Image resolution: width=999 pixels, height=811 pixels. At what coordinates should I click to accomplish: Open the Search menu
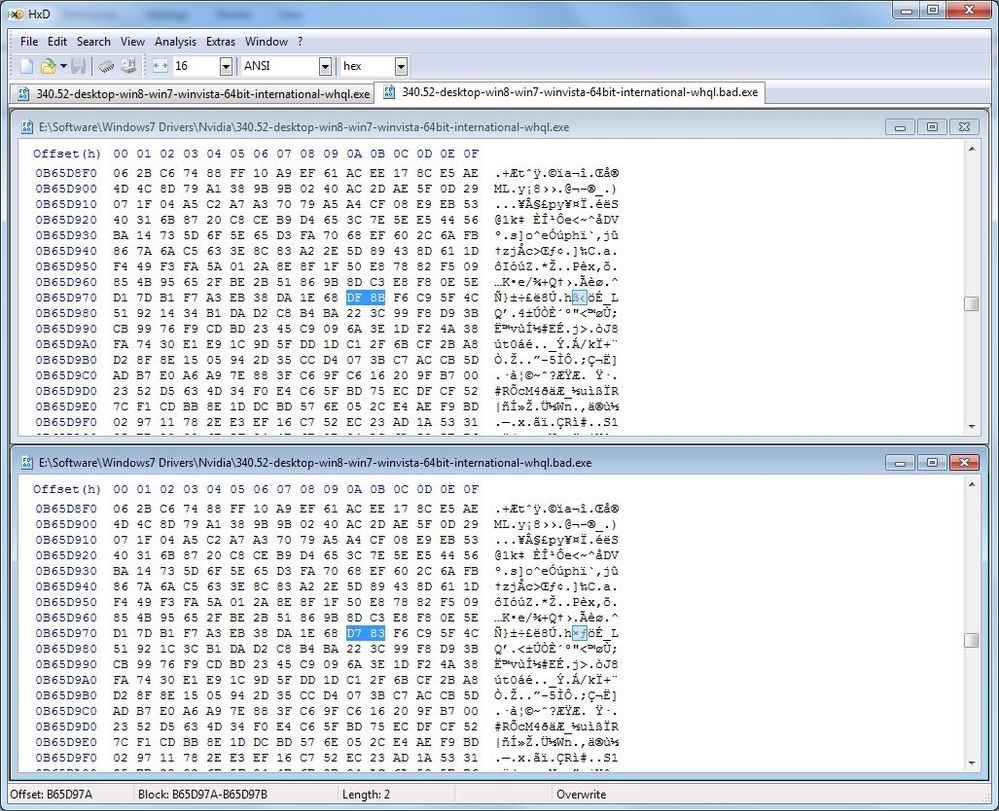(x=94, y=41)
